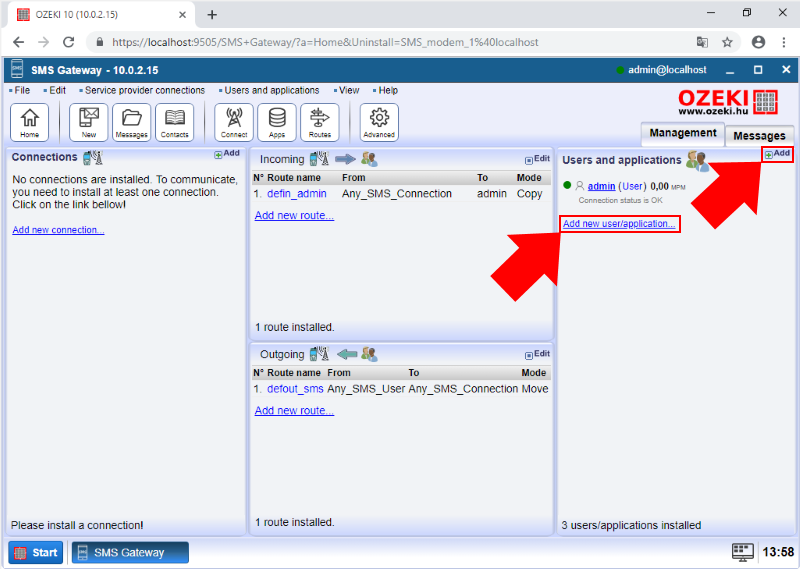The image size is (800, 569).
Task: Click the green status dot beside admin user
Action: point(567,185)
